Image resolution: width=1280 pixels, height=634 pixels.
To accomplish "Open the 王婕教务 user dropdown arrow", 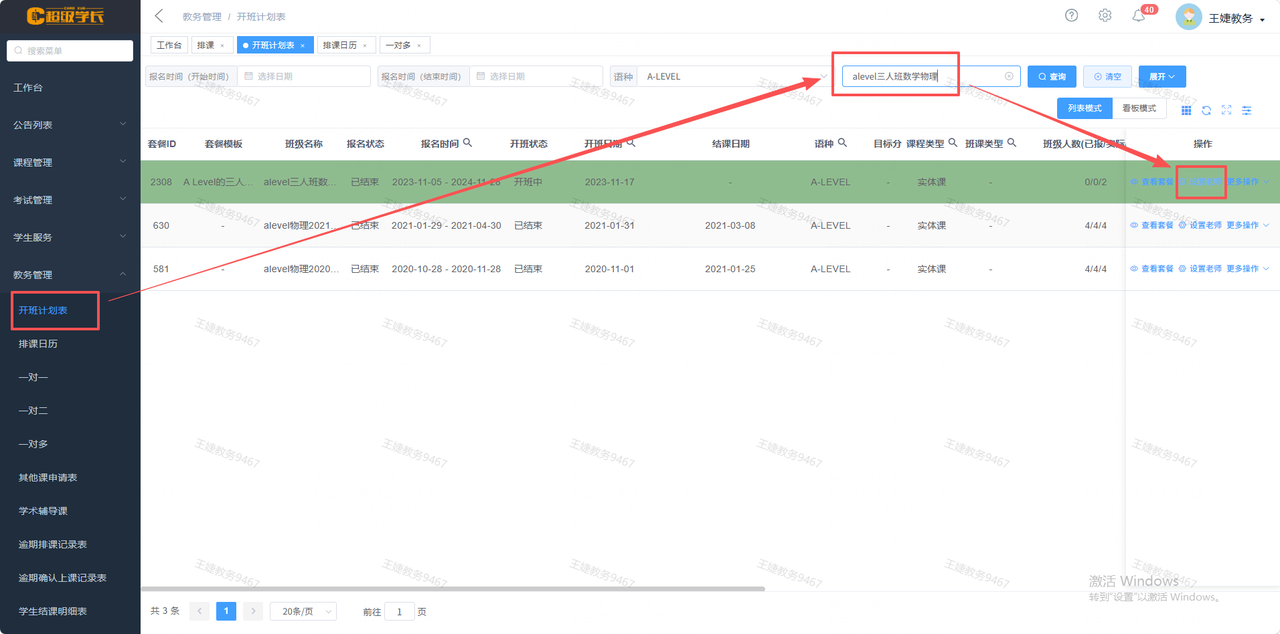I will pyautogui.click(x=1262, y=19).
